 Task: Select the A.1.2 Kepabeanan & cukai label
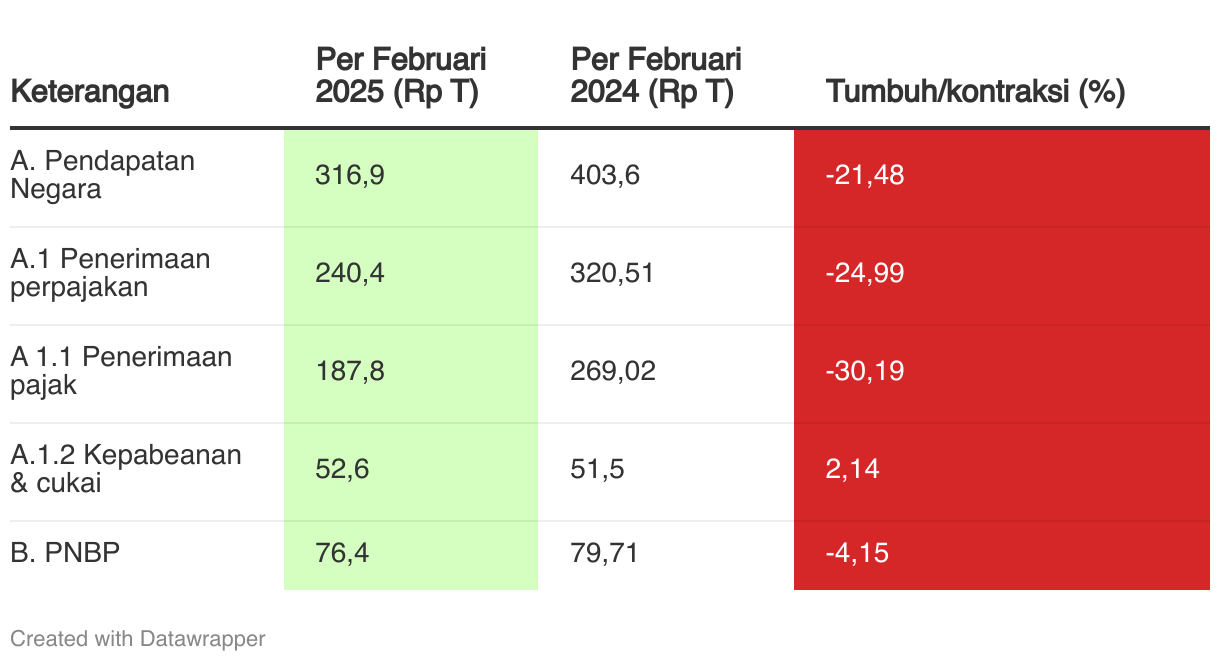tap(126, 469)
